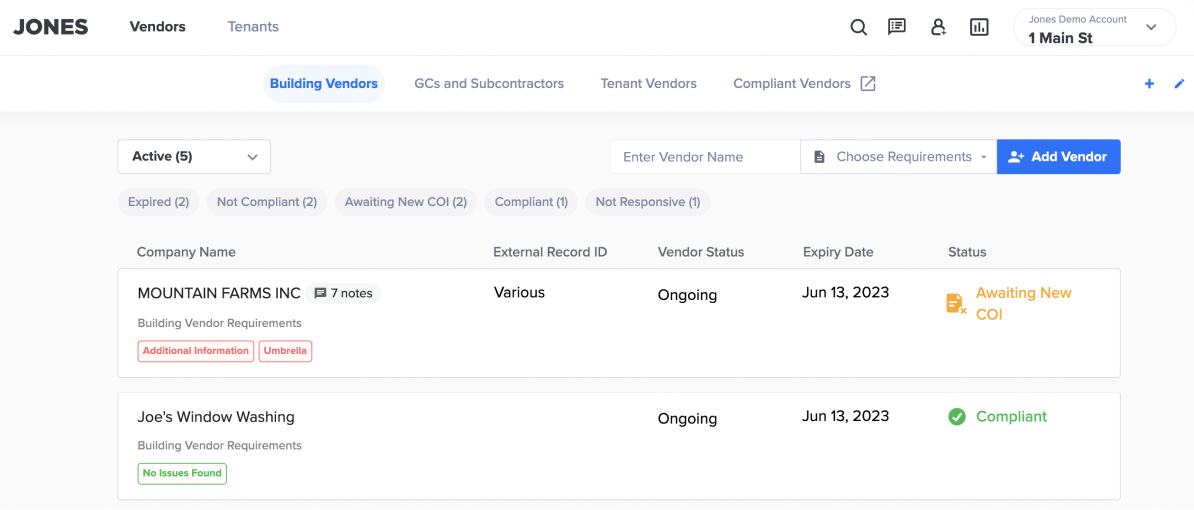This screenshot has height=510, width=1194.
Task: Click the user account icon
Action: 938,28
